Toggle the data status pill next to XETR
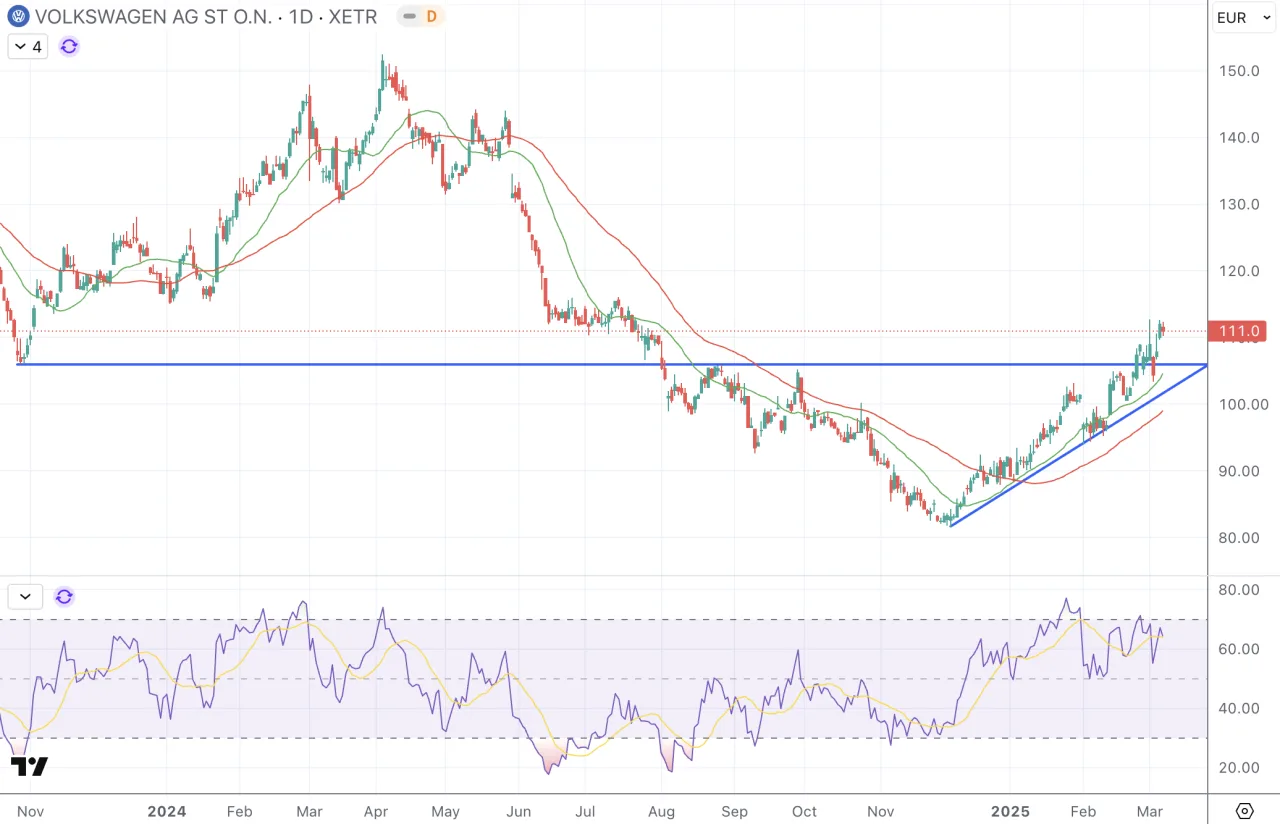Viewport: 1280px width, 824px height. tap(421, 16)
